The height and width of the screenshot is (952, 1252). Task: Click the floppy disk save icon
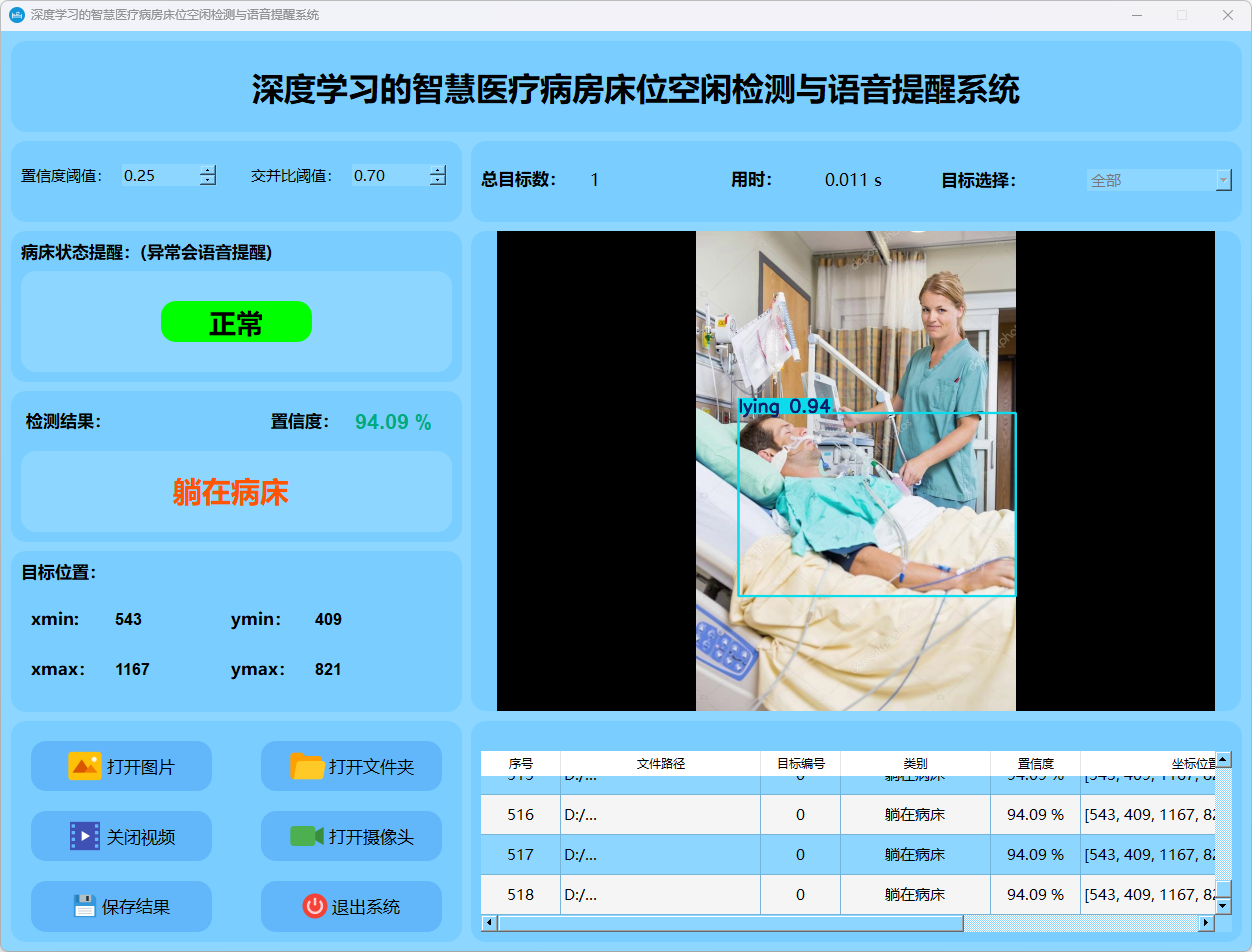tap(84, 906)
